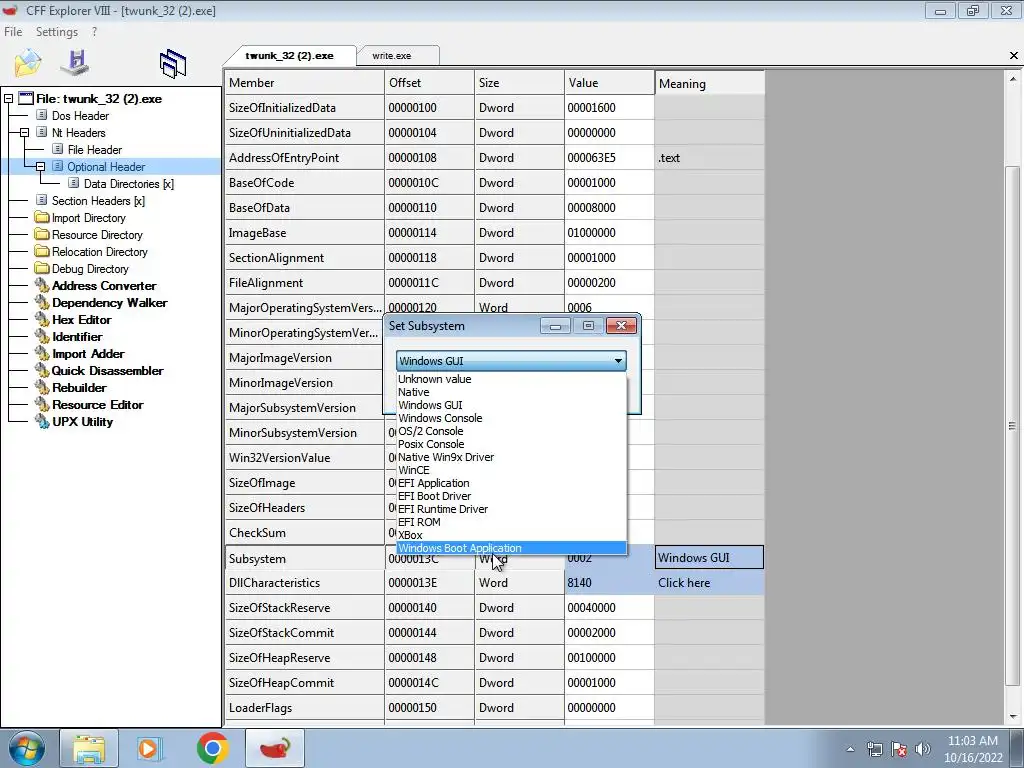1024x768 pixels.
Task: Click the Address Converter tool icon
Action: pyautogui.click(x=42, y=285)
